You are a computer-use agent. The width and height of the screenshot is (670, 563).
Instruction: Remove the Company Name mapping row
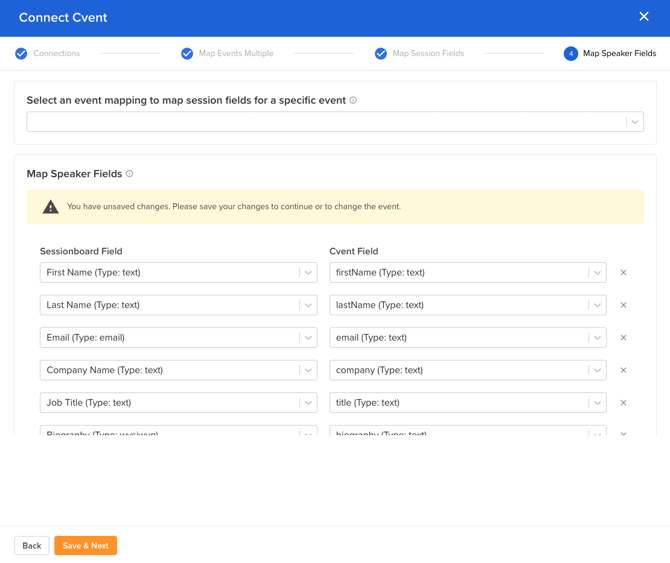point(623,370)
